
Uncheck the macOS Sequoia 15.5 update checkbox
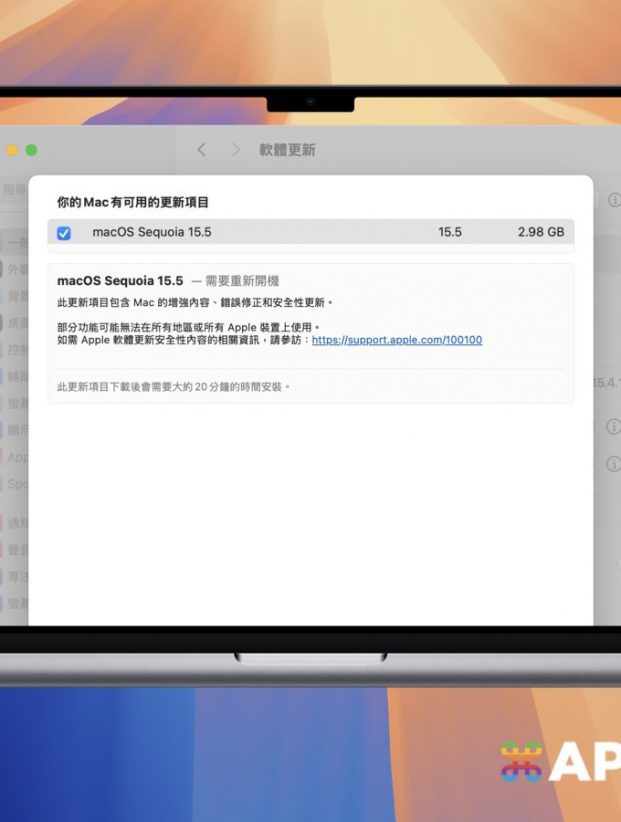point(64,233)
